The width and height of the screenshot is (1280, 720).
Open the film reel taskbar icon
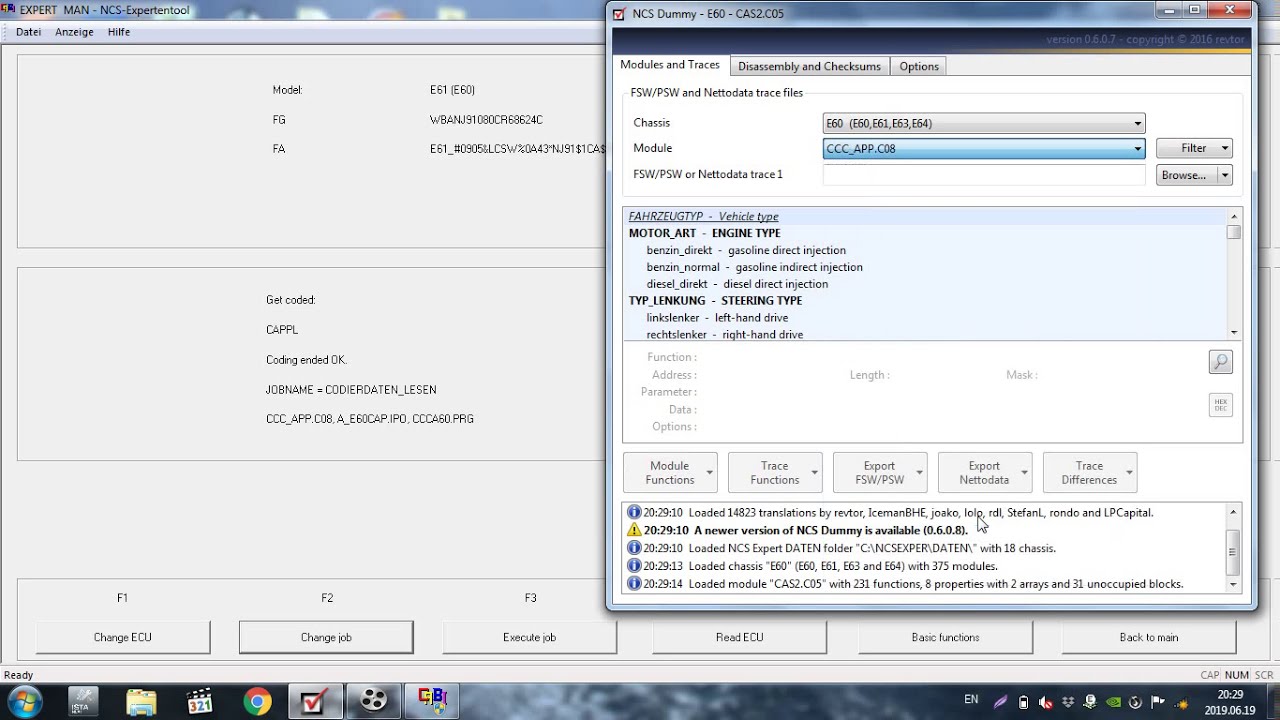click(x=374, y=701)
